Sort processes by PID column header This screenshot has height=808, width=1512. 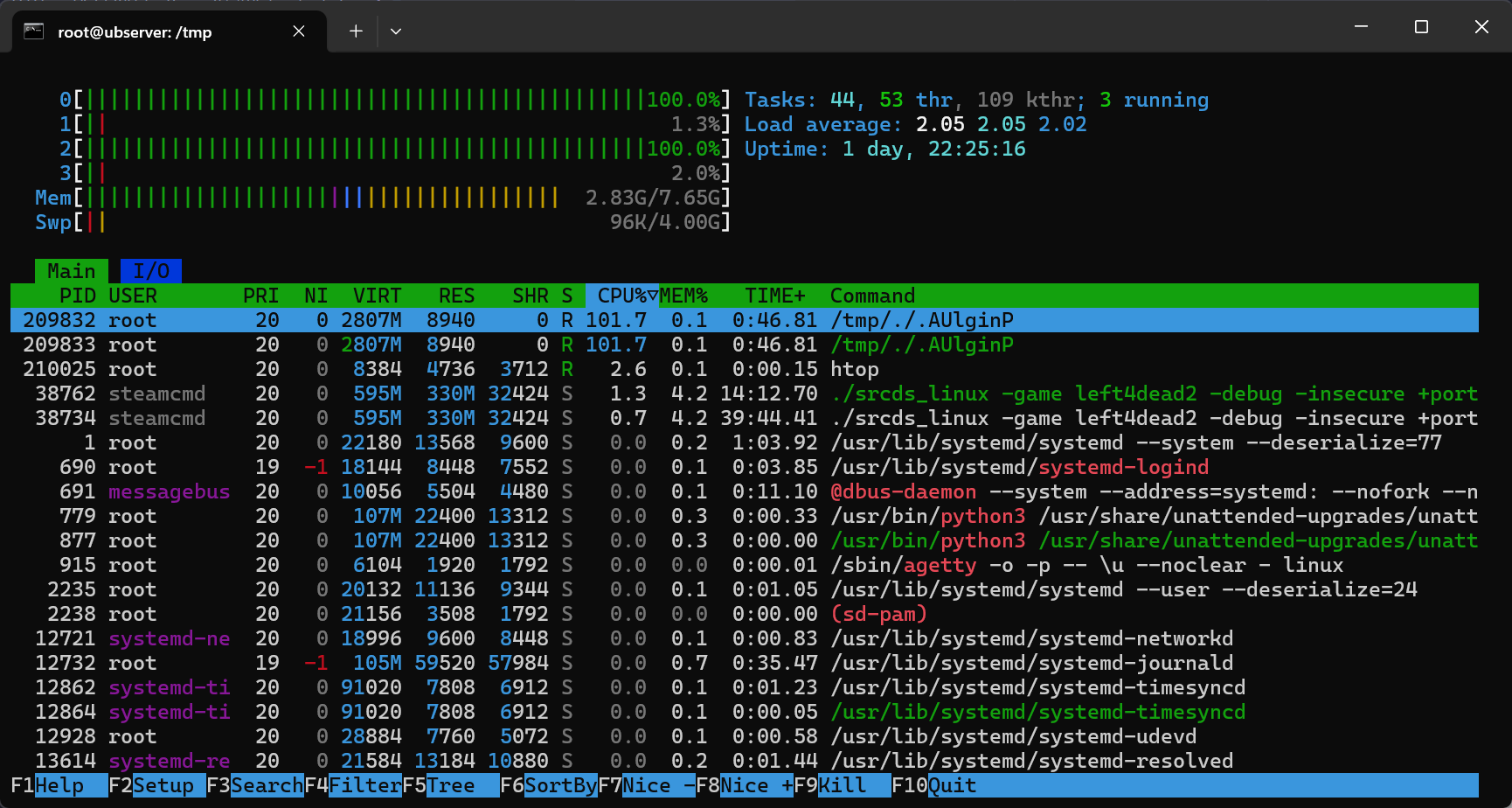(x=78, y=296)
